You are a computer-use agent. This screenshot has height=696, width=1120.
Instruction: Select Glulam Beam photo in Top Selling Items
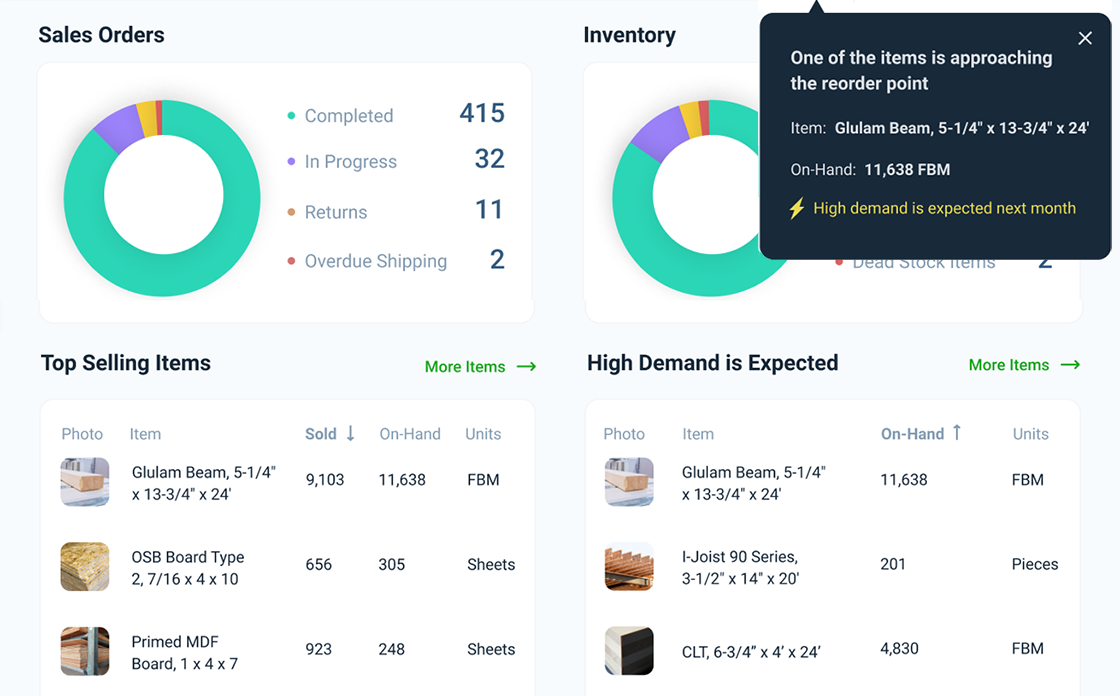85,482
